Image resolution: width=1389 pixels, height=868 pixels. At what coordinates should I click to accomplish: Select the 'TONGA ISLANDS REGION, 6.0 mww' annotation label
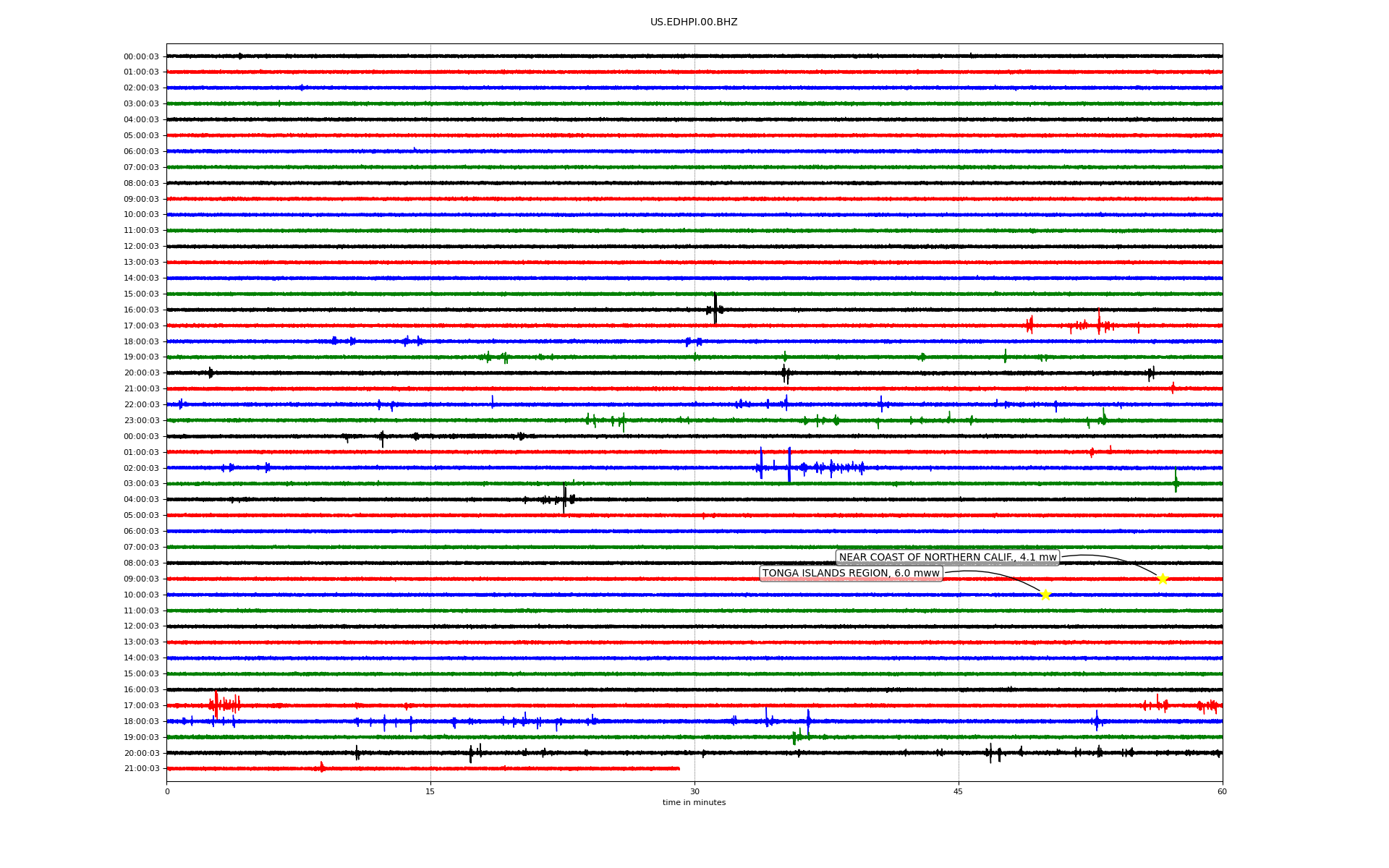pyautogui.click(x=851, y=573)
